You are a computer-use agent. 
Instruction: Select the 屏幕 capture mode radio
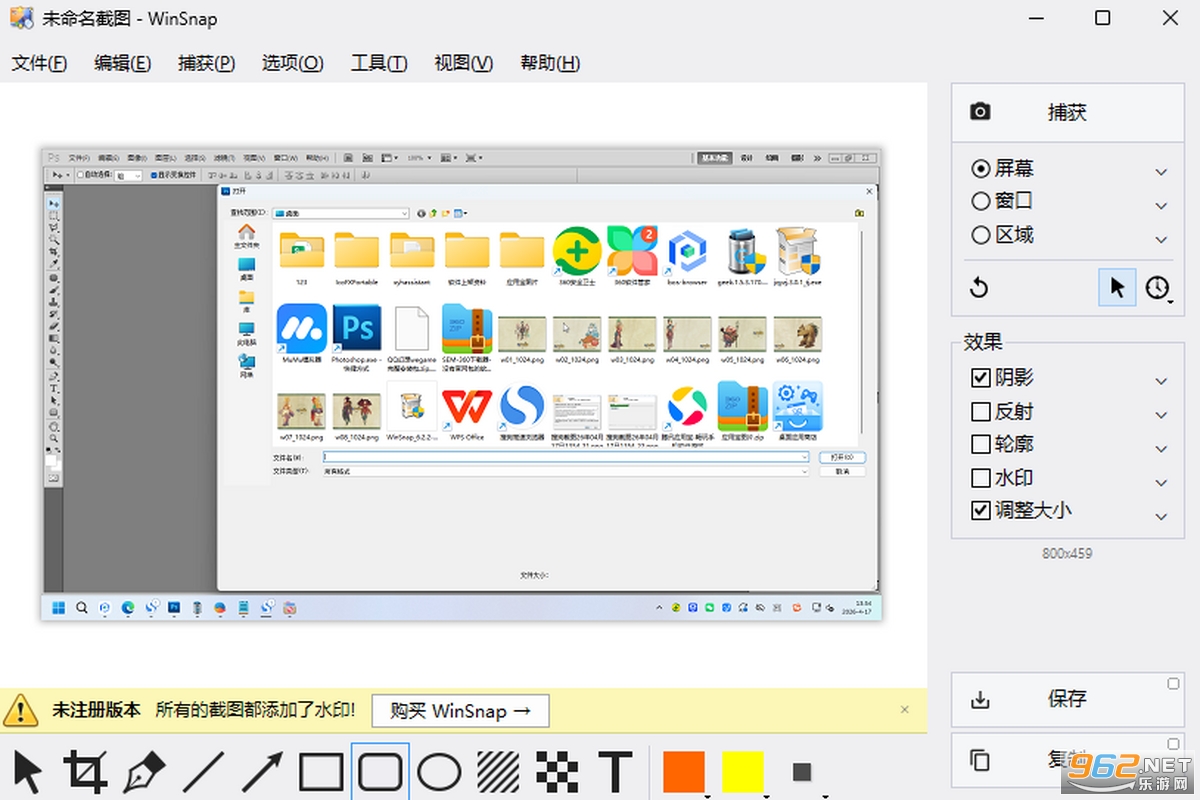981,169
